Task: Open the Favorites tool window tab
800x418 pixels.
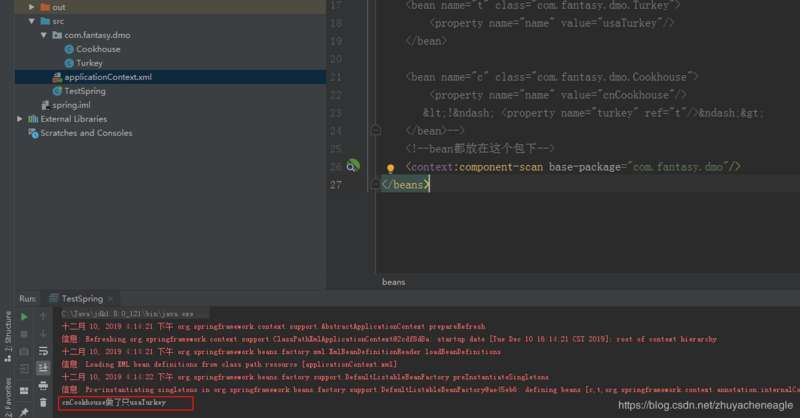Action: point(8,397)
